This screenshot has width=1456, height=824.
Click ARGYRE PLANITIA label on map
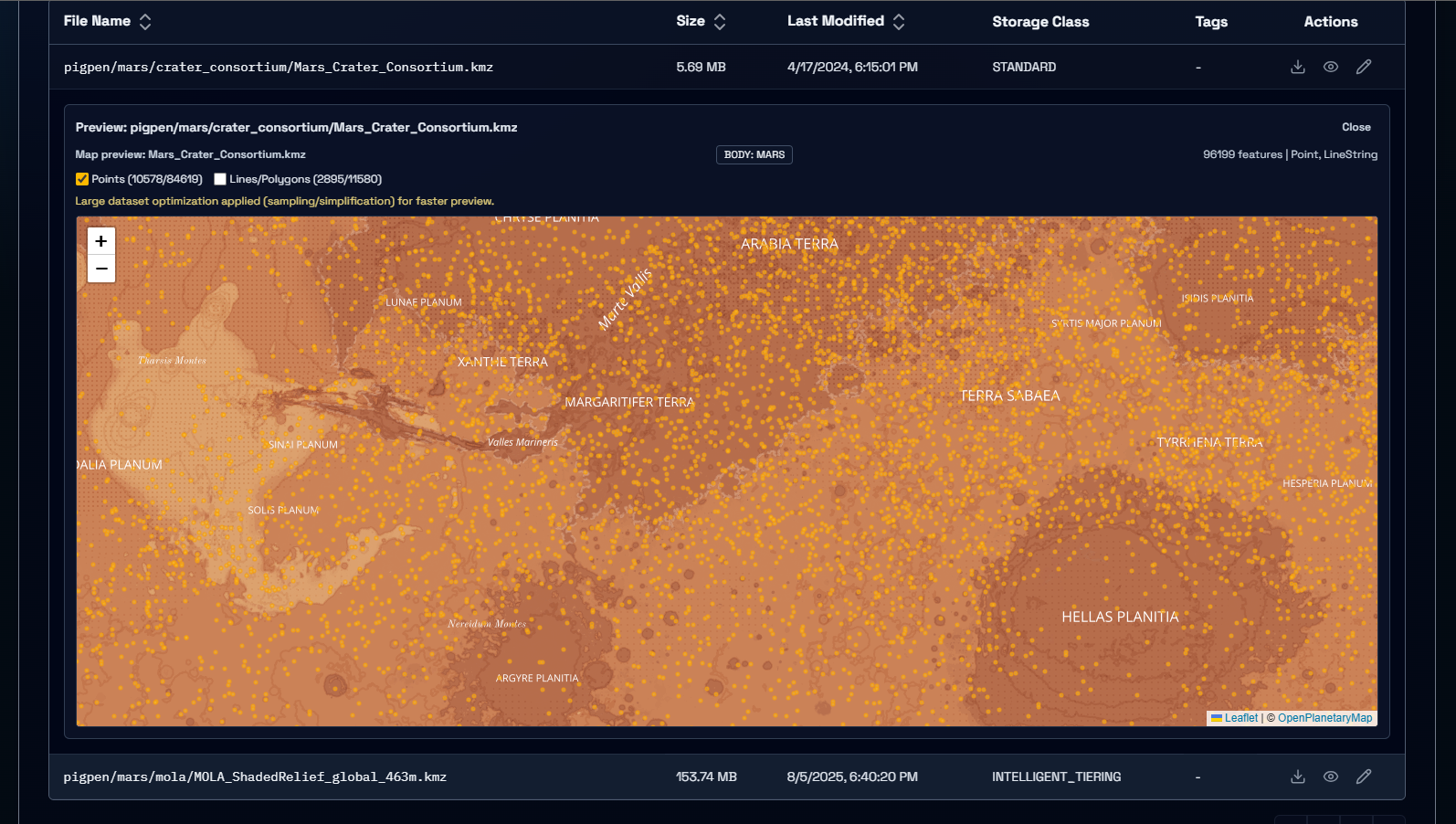click(537, 678)
